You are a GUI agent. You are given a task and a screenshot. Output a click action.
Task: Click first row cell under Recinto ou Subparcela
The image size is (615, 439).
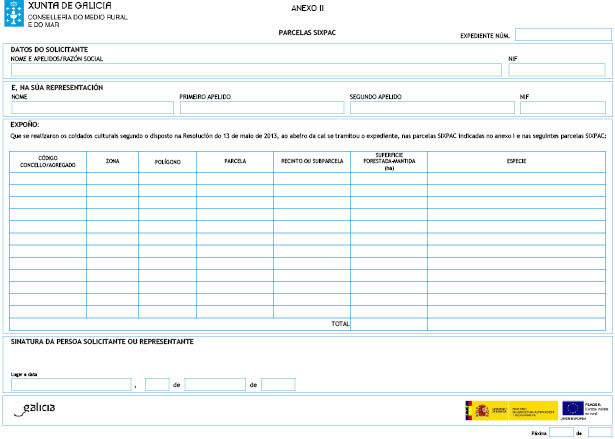click(312, 179)
